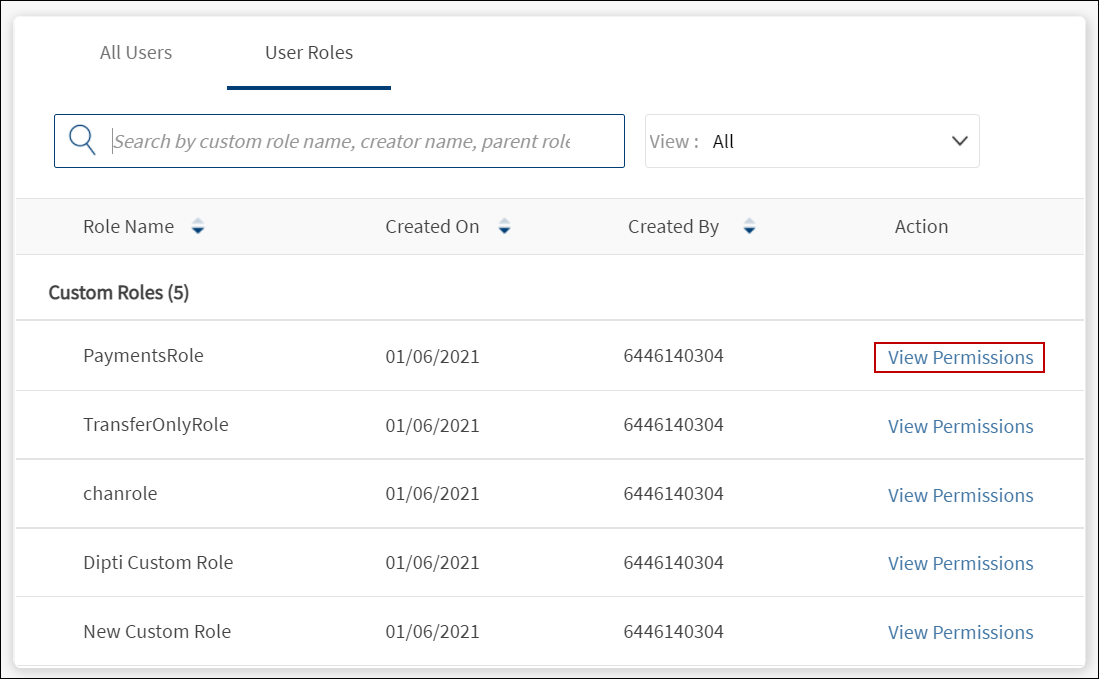
Task: View Permissions for TransferOnlyRole
Action: pyautogui.click(x=960, y=426)
